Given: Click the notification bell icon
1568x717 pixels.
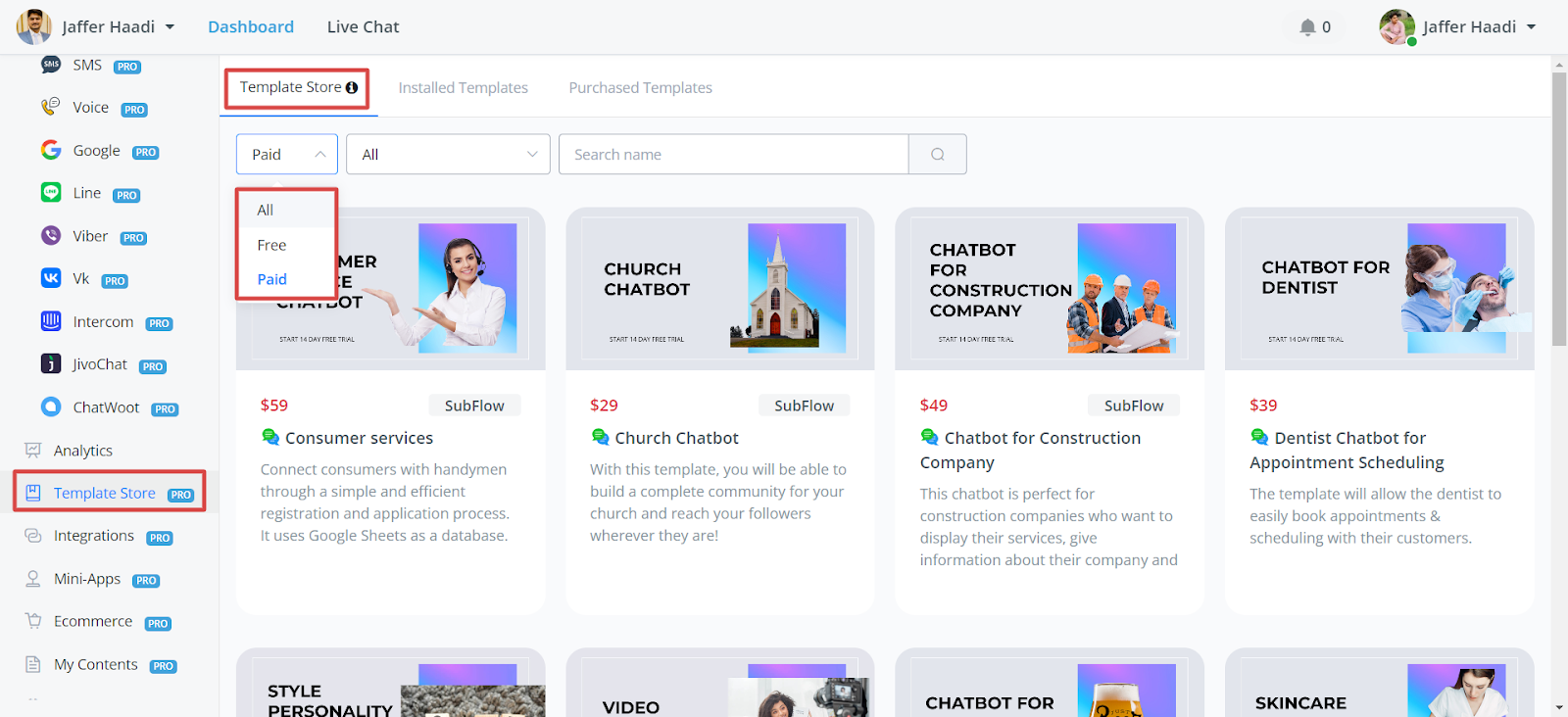Looking at the screenshot, I should tap(1307, 27).
